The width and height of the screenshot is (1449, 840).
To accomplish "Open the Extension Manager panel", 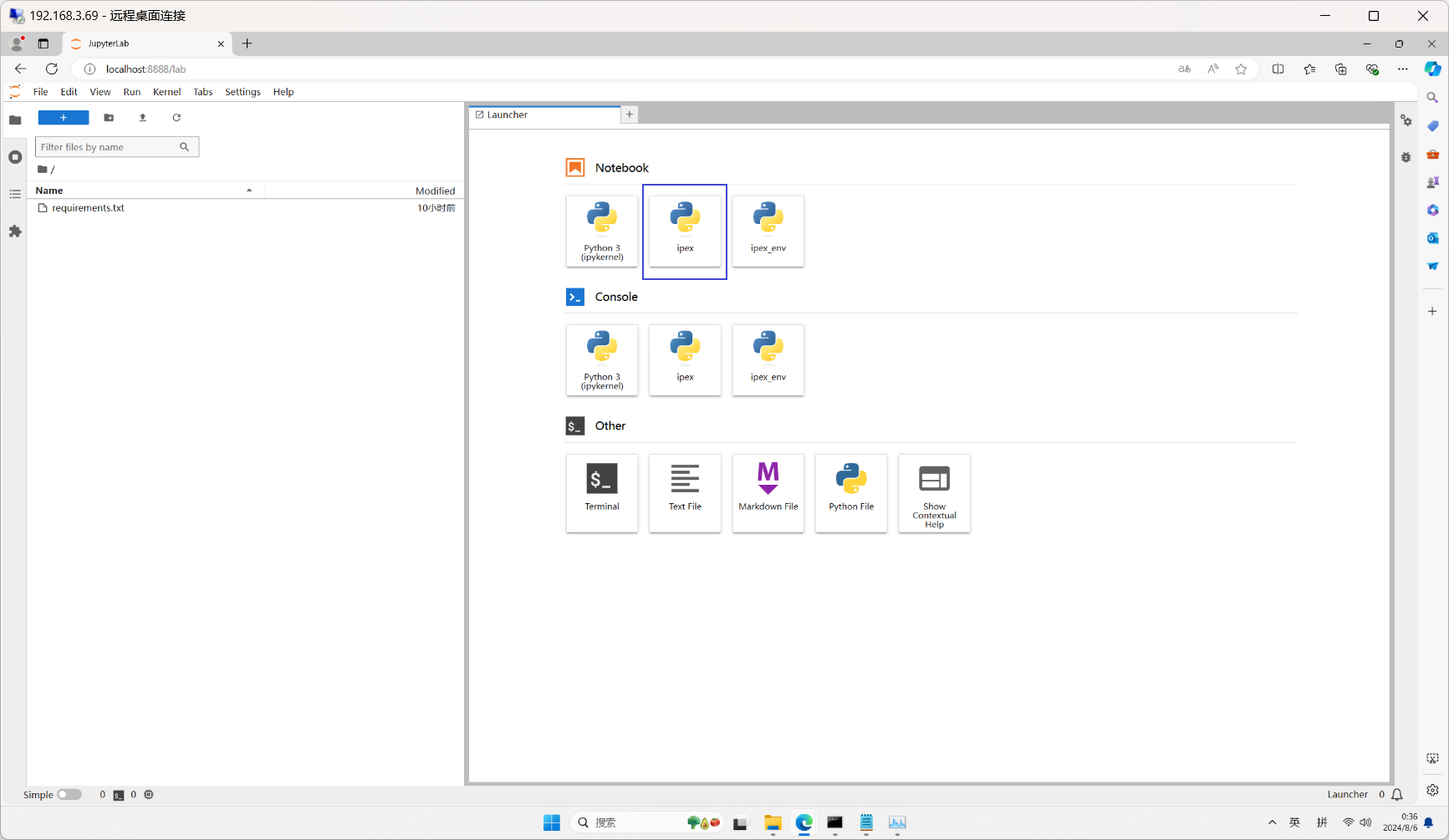I will point(15,232).
